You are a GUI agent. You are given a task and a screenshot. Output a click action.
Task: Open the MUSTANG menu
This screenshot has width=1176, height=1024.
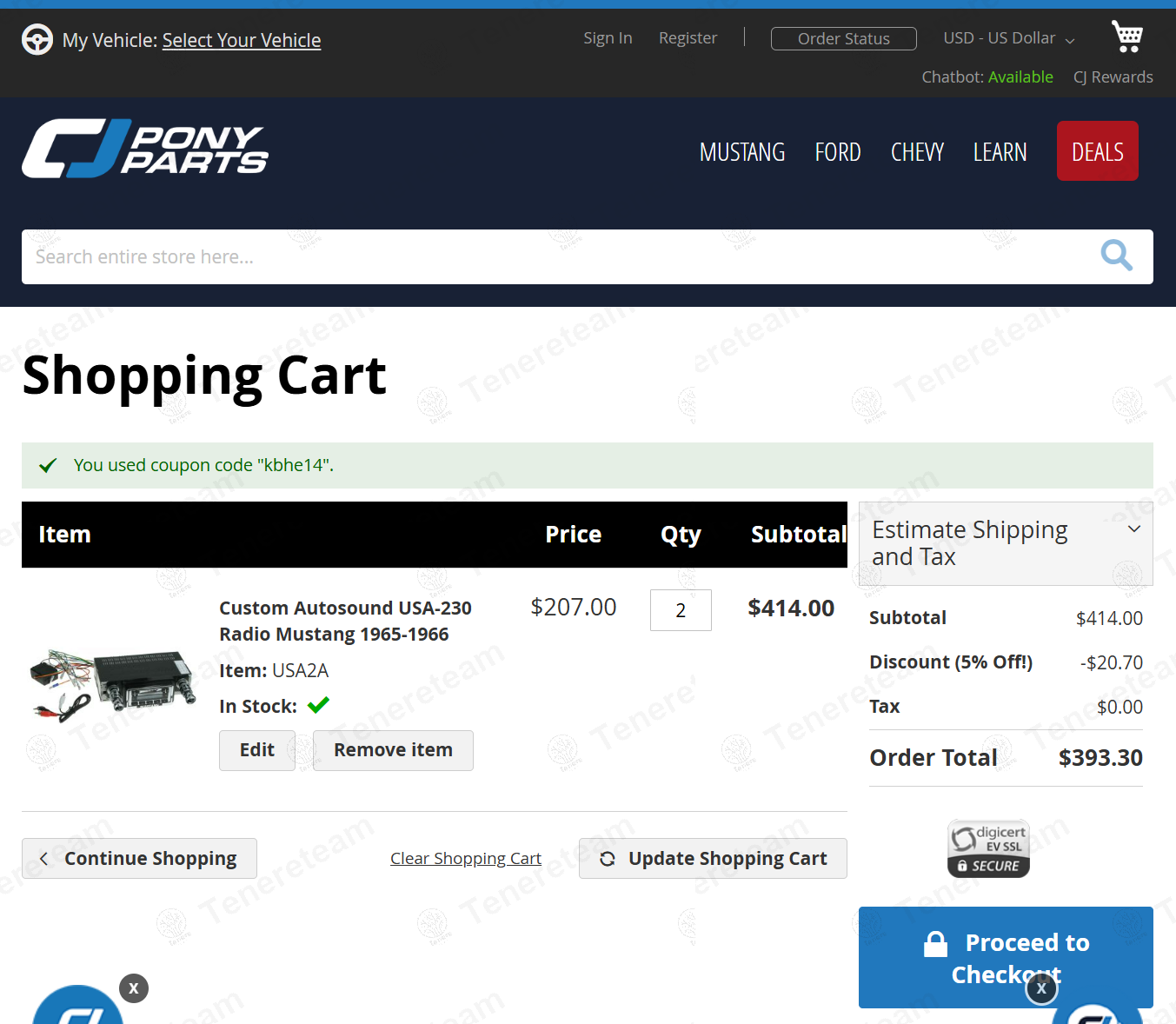[x=742, y=152]
